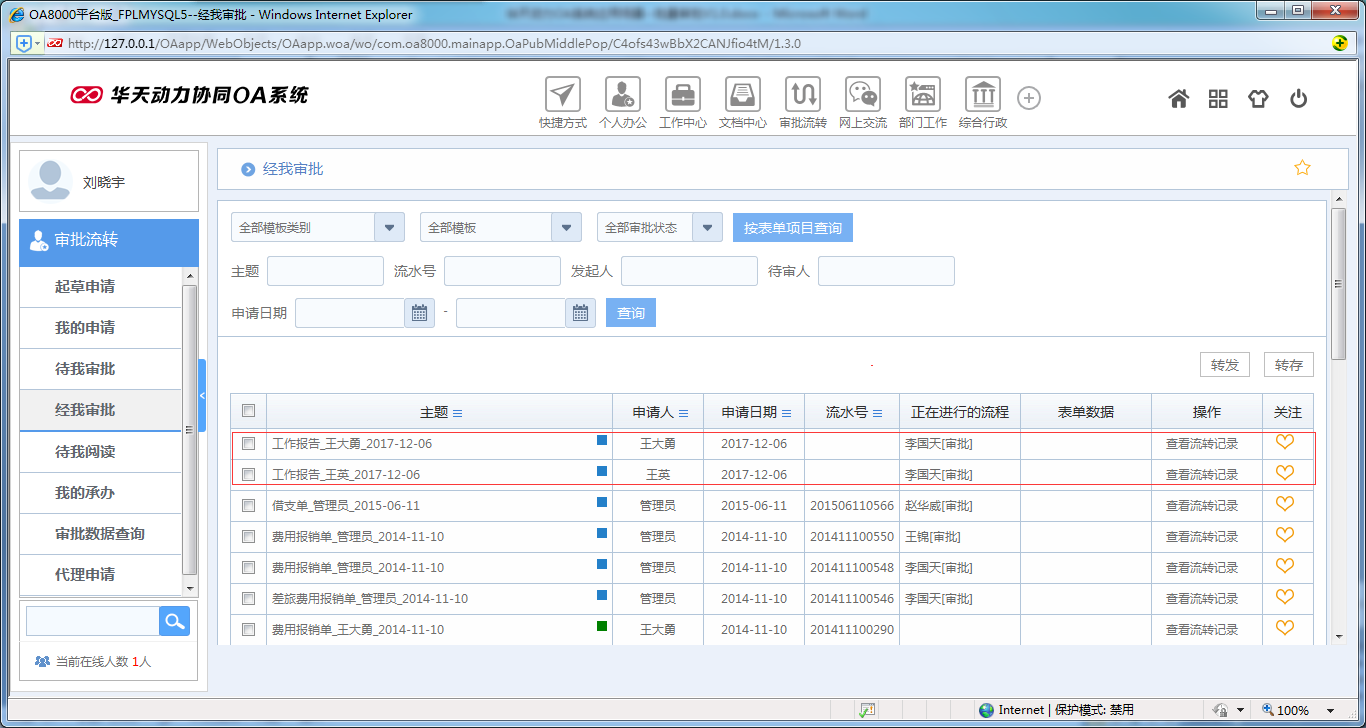This screenshot has height=728, width=1366.
Task: Check the select-all checkbox in table header
Action: [249, 411]
